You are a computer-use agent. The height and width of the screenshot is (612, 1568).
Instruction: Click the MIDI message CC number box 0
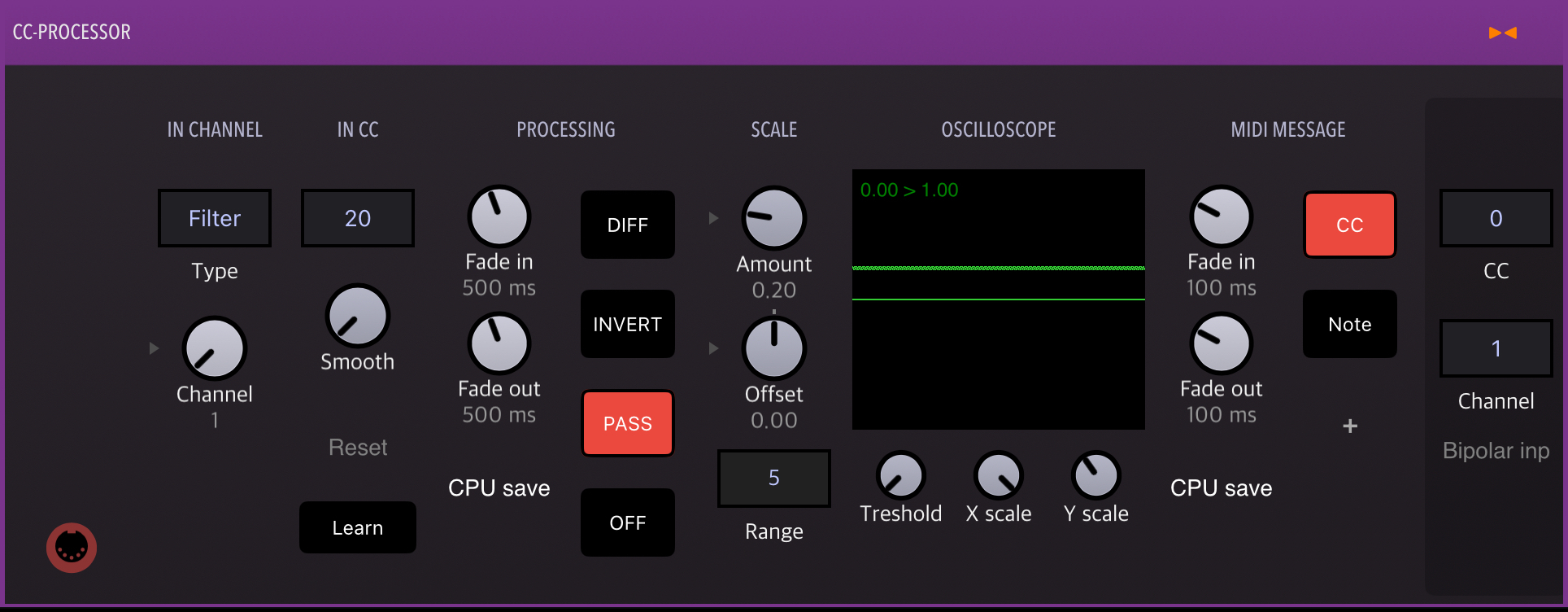click(x=1496, y=218)
